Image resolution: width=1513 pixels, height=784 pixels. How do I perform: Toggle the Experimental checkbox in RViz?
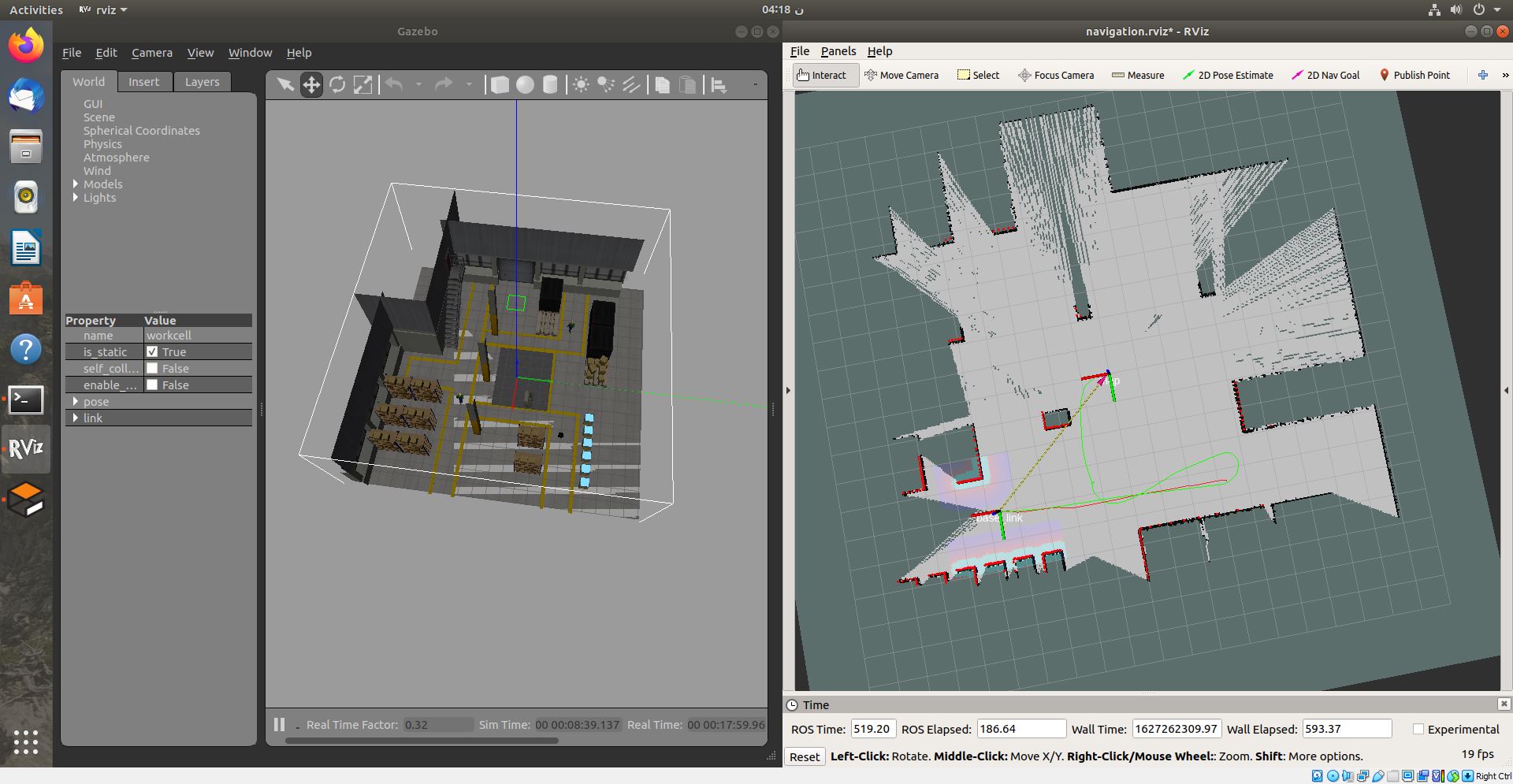[x=1418, y=730]
